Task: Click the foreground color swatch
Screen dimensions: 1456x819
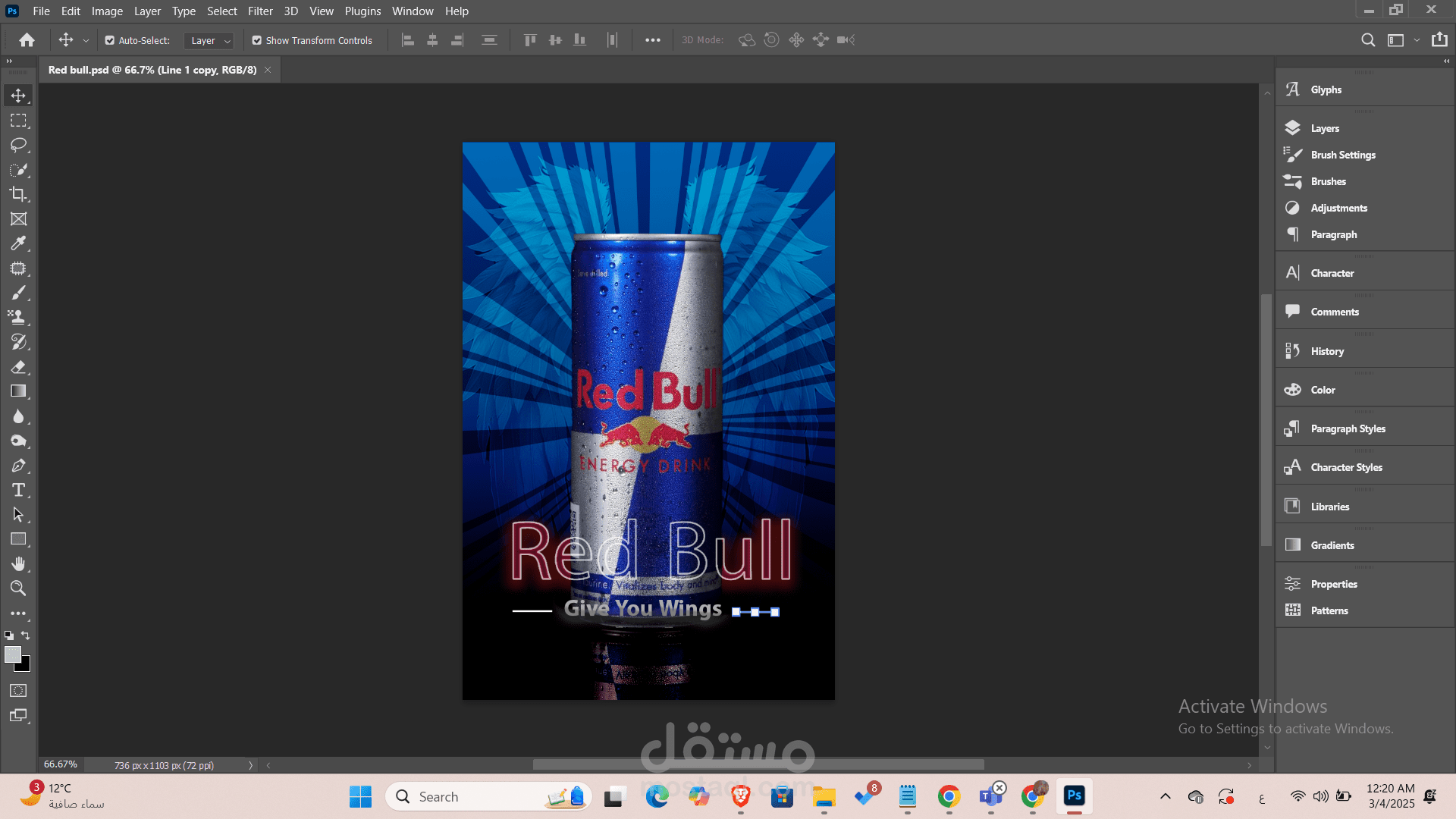Action: (x=14, y=654)
